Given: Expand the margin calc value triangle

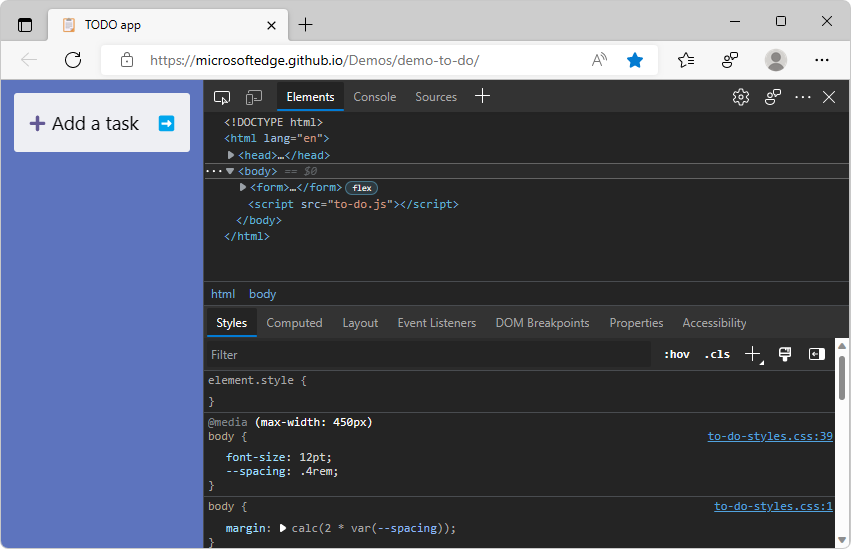Looking at the screenshot, I should pos(283,528).
